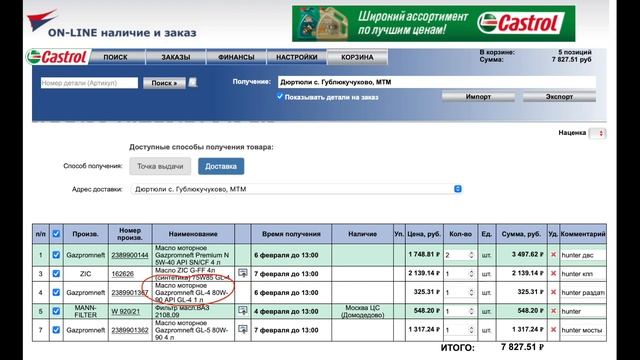Click the Время получения column header

tap(291, 234)
